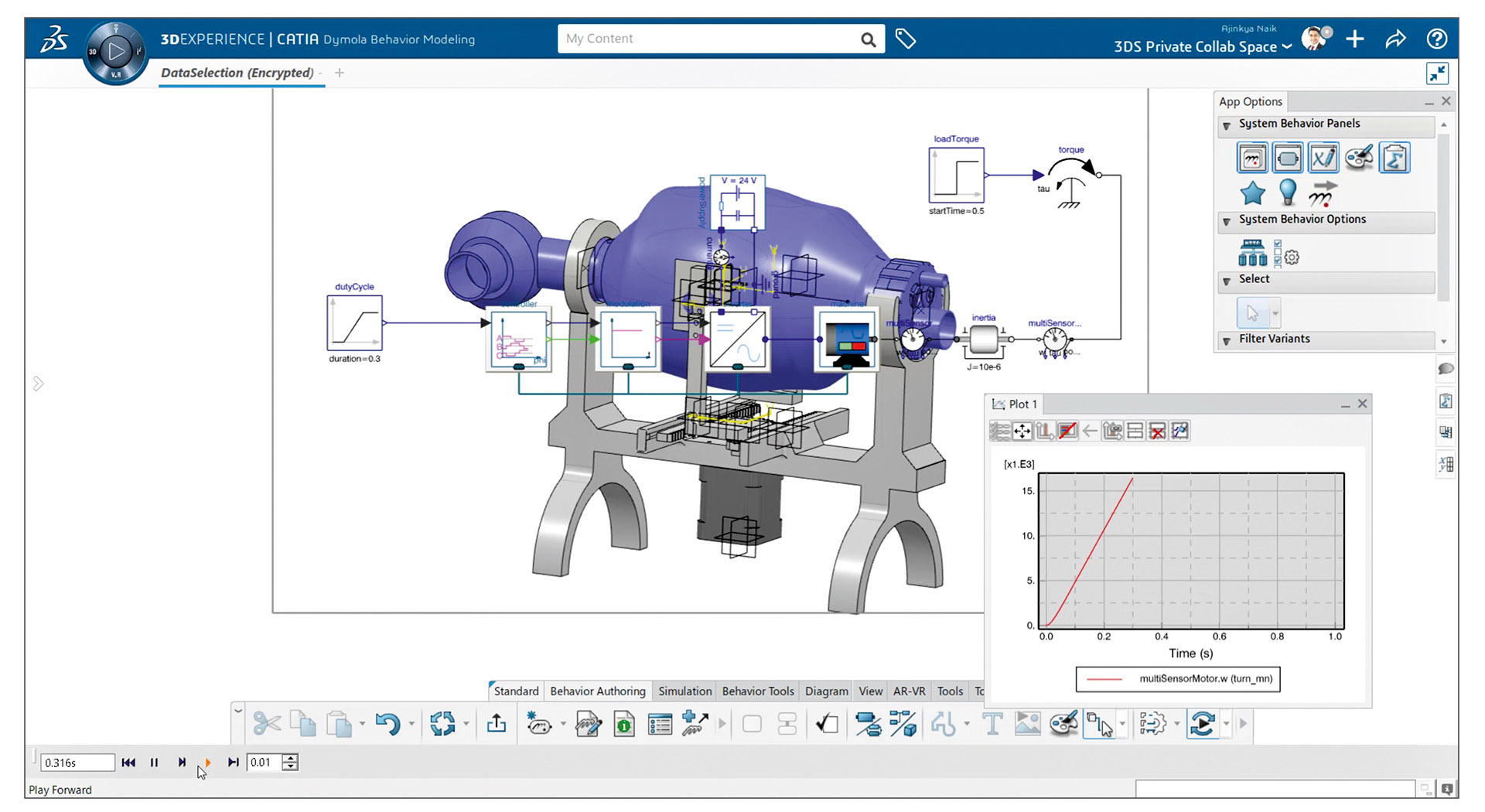Click the checkmark model check icon
Viewport: 1485px width, 812px height.
(827, 724)
